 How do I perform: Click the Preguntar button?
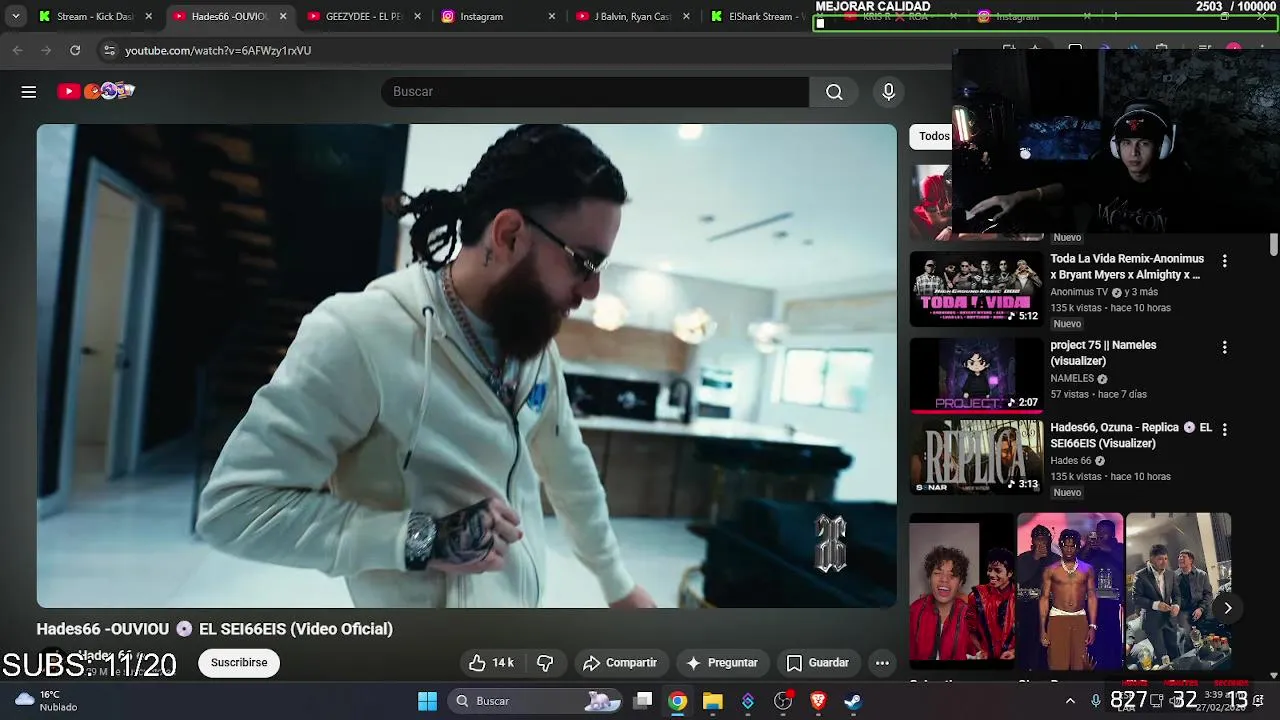(722, 663)
